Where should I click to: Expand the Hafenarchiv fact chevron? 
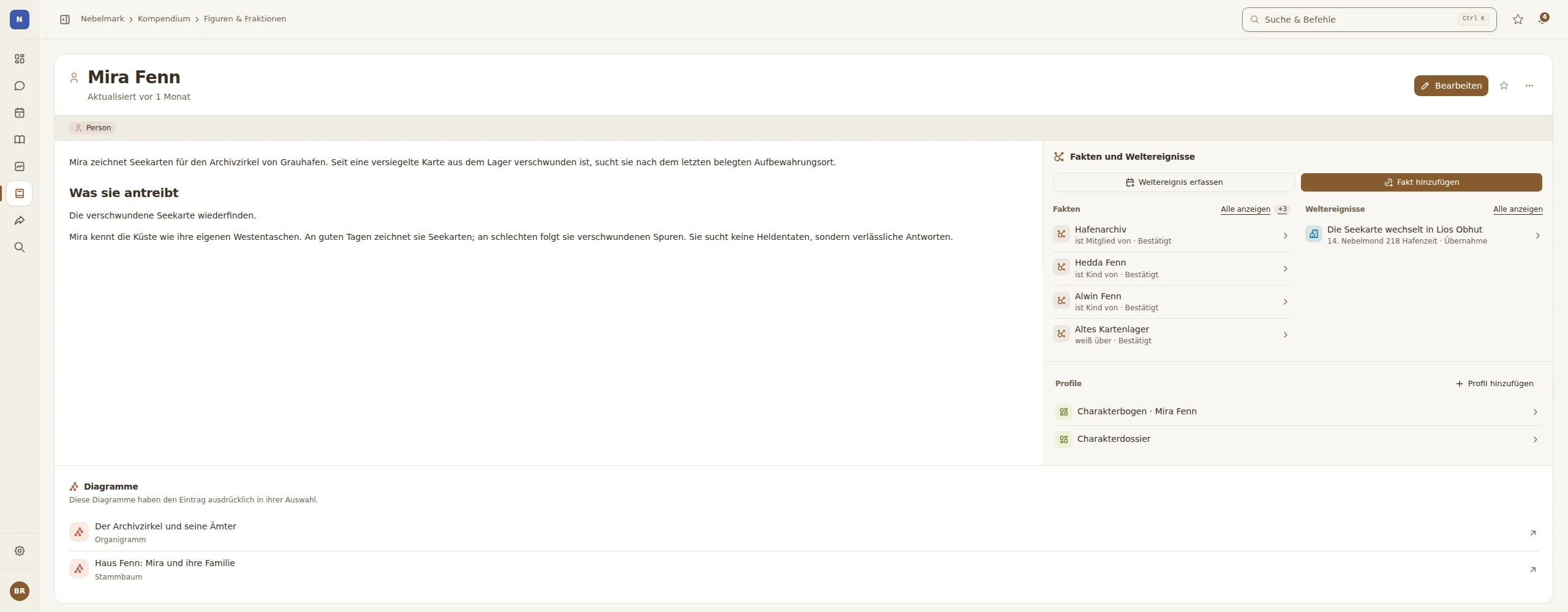[x=1285, y=236]
